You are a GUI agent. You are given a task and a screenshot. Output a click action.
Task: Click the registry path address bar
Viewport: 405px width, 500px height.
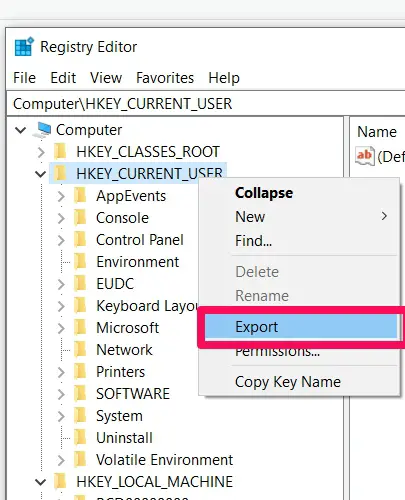coord(206,104)
